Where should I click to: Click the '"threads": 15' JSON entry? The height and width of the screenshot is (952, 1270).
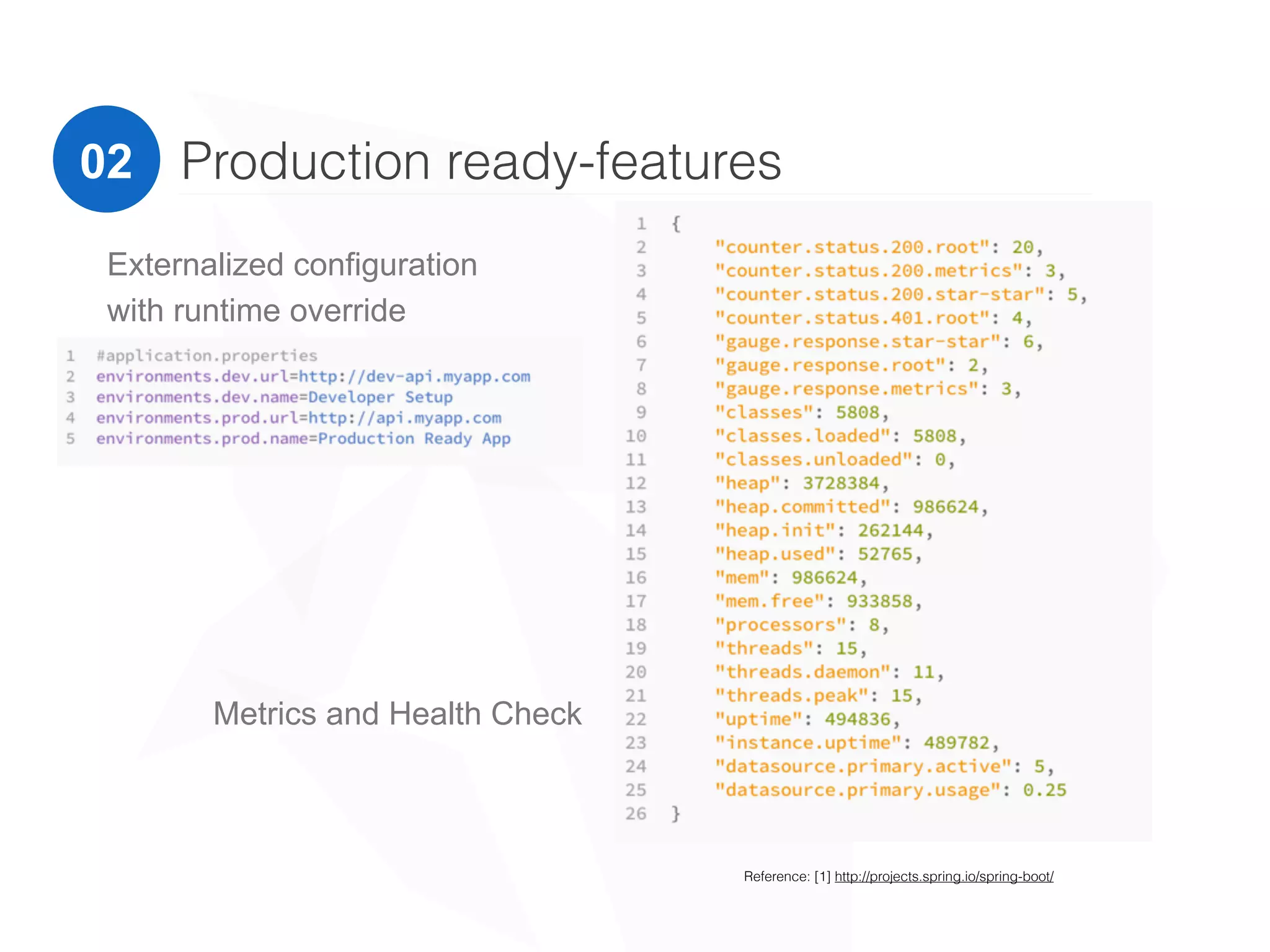791,648
